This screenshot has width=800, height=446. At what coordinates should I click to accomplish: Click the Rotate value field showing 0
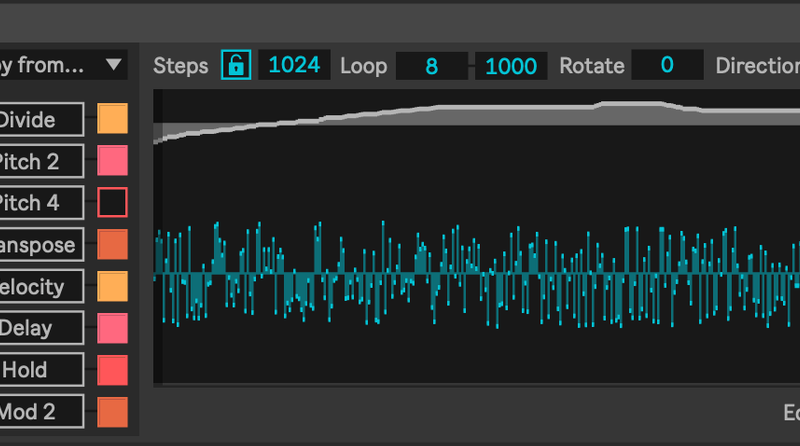(x=666, y=66)
